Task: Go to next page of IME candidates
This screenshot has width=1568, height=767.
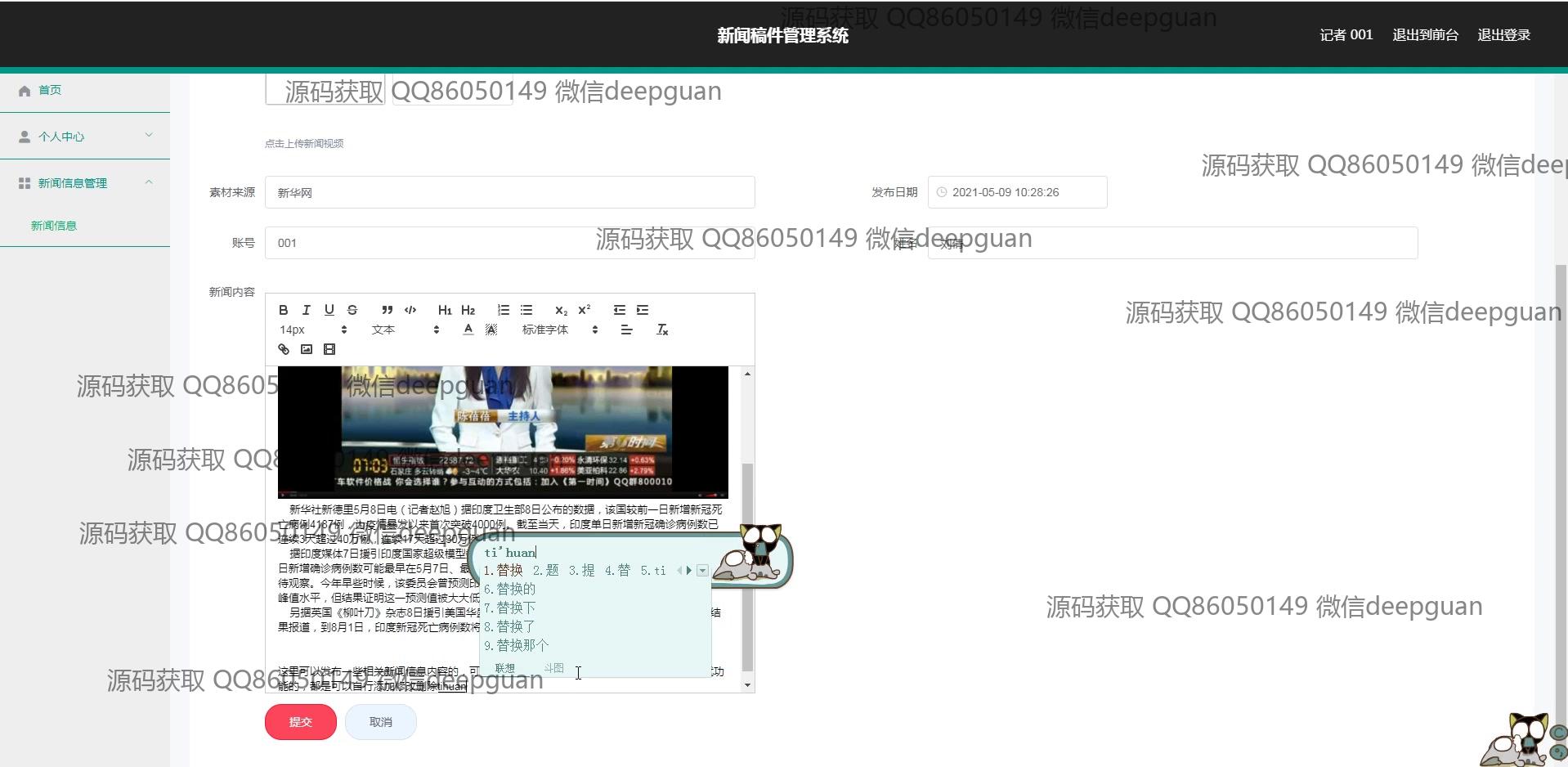Action: (689, 571)
